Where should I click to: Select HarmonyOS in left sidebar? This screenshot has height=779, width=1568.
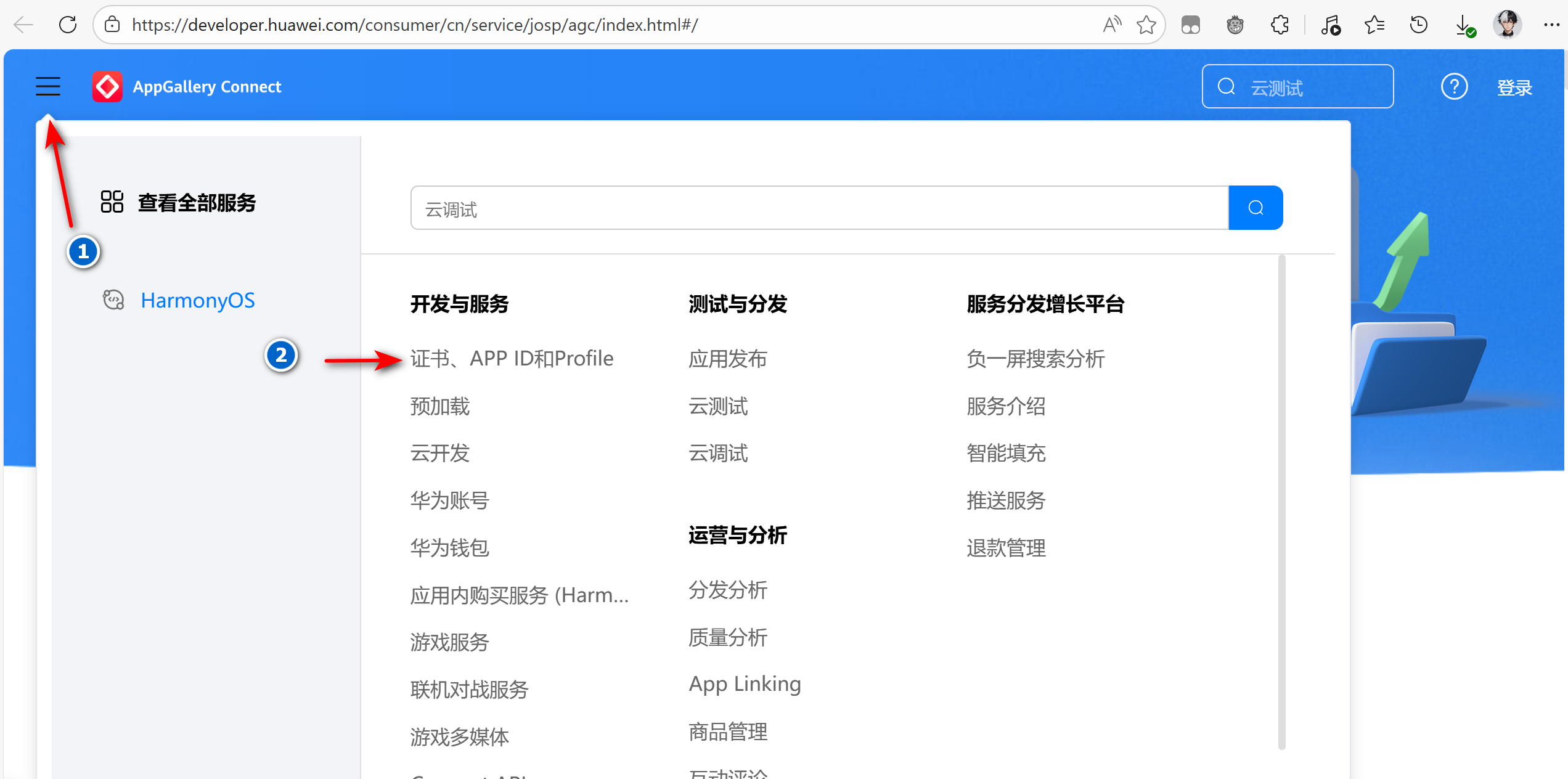click(x=197, y=300)
